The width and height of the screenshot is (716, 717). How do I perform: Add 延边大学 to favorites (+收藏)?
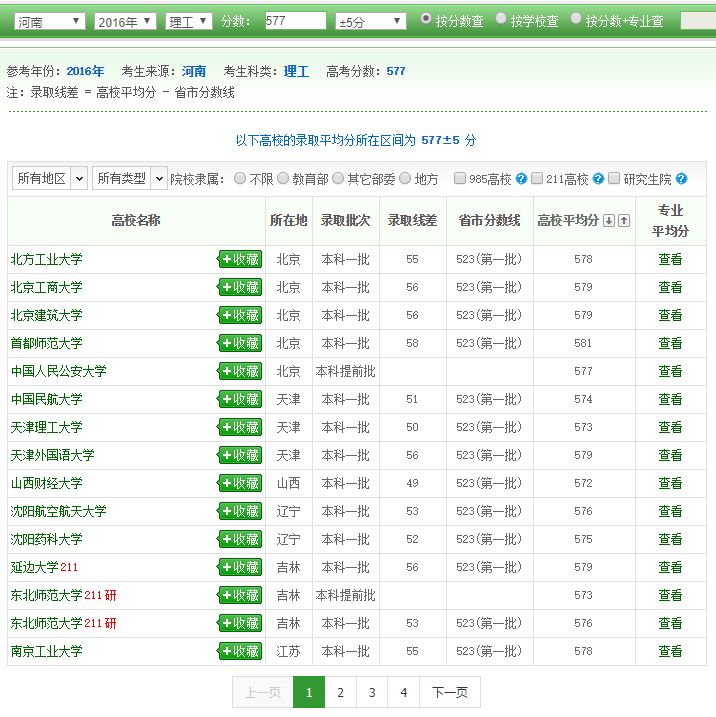240,567
